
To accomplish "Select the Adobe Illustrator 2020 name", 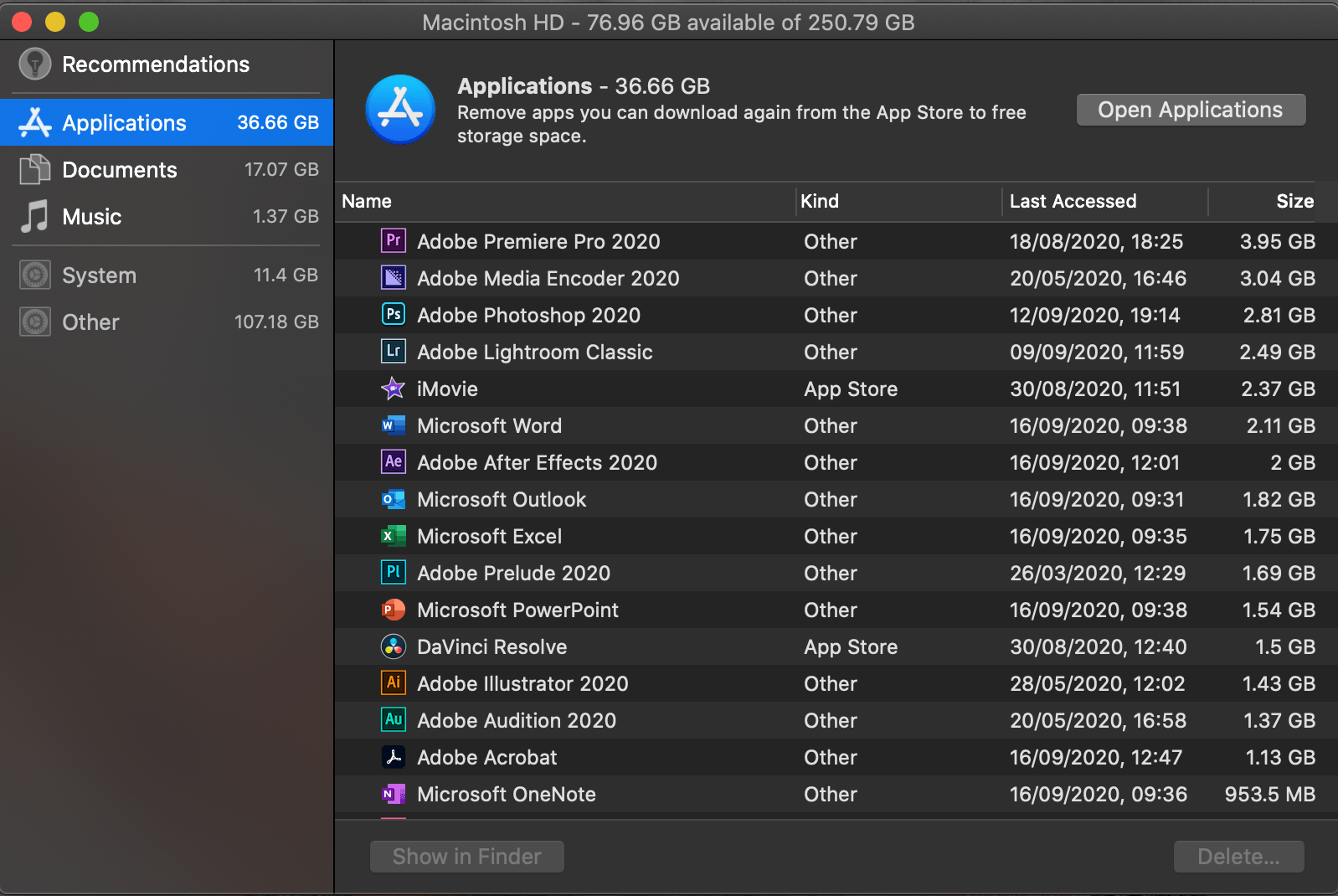I will pos(522,683).
